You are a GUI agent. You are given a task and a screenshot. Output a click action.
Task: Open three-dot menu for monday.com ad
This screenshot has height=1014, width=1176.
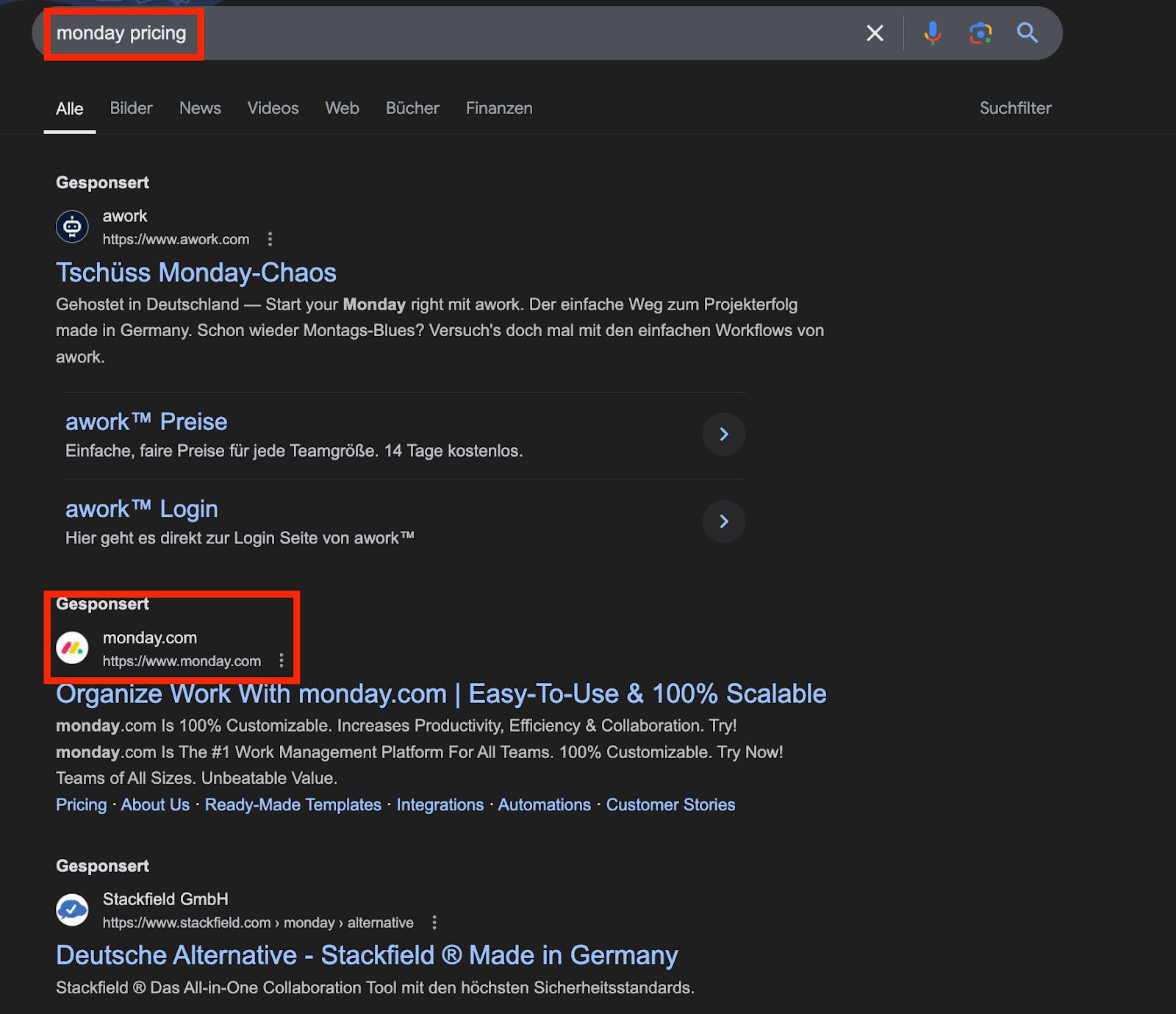281,660
